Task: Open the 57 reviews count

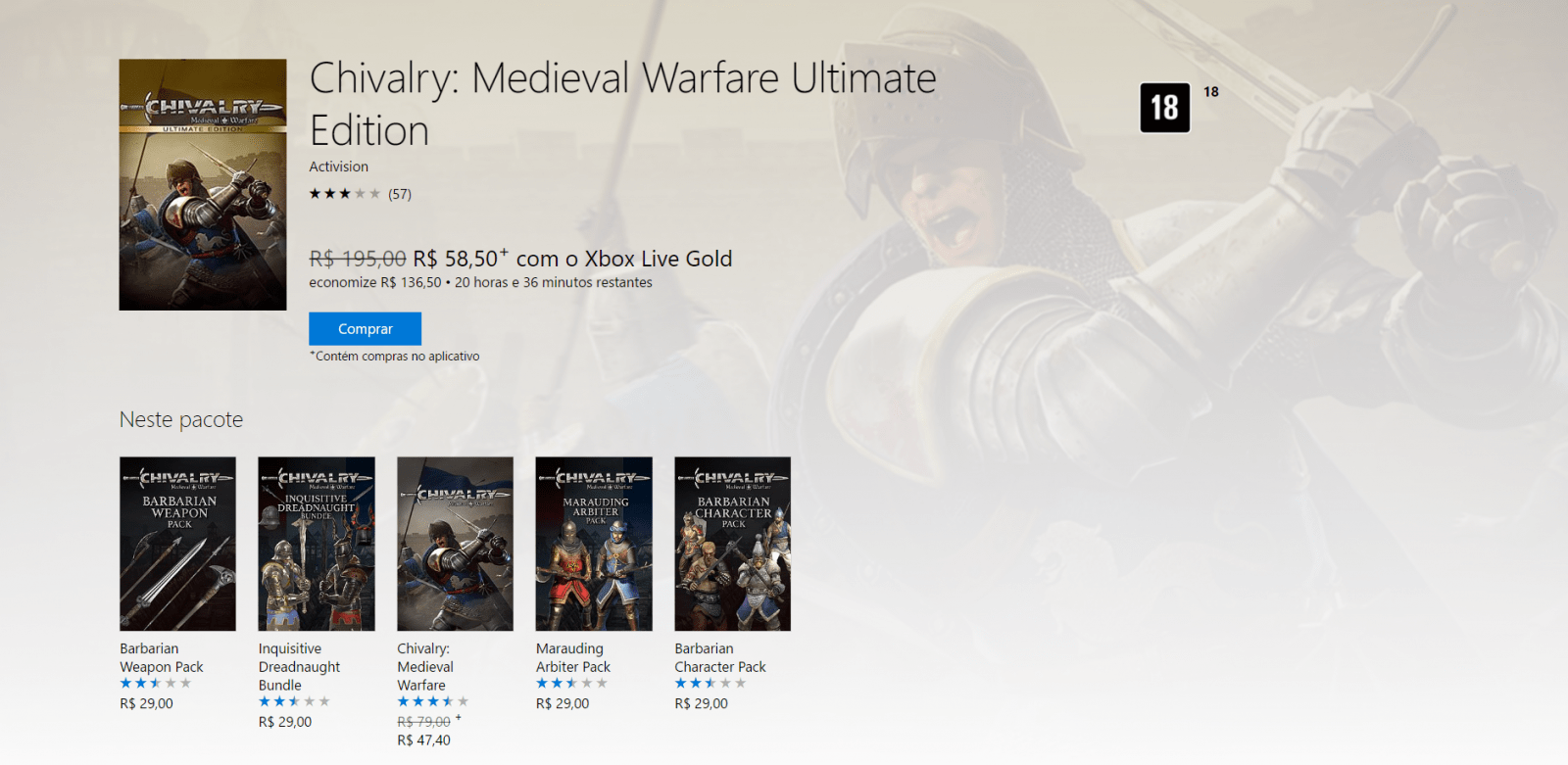Action: [400, 194]
